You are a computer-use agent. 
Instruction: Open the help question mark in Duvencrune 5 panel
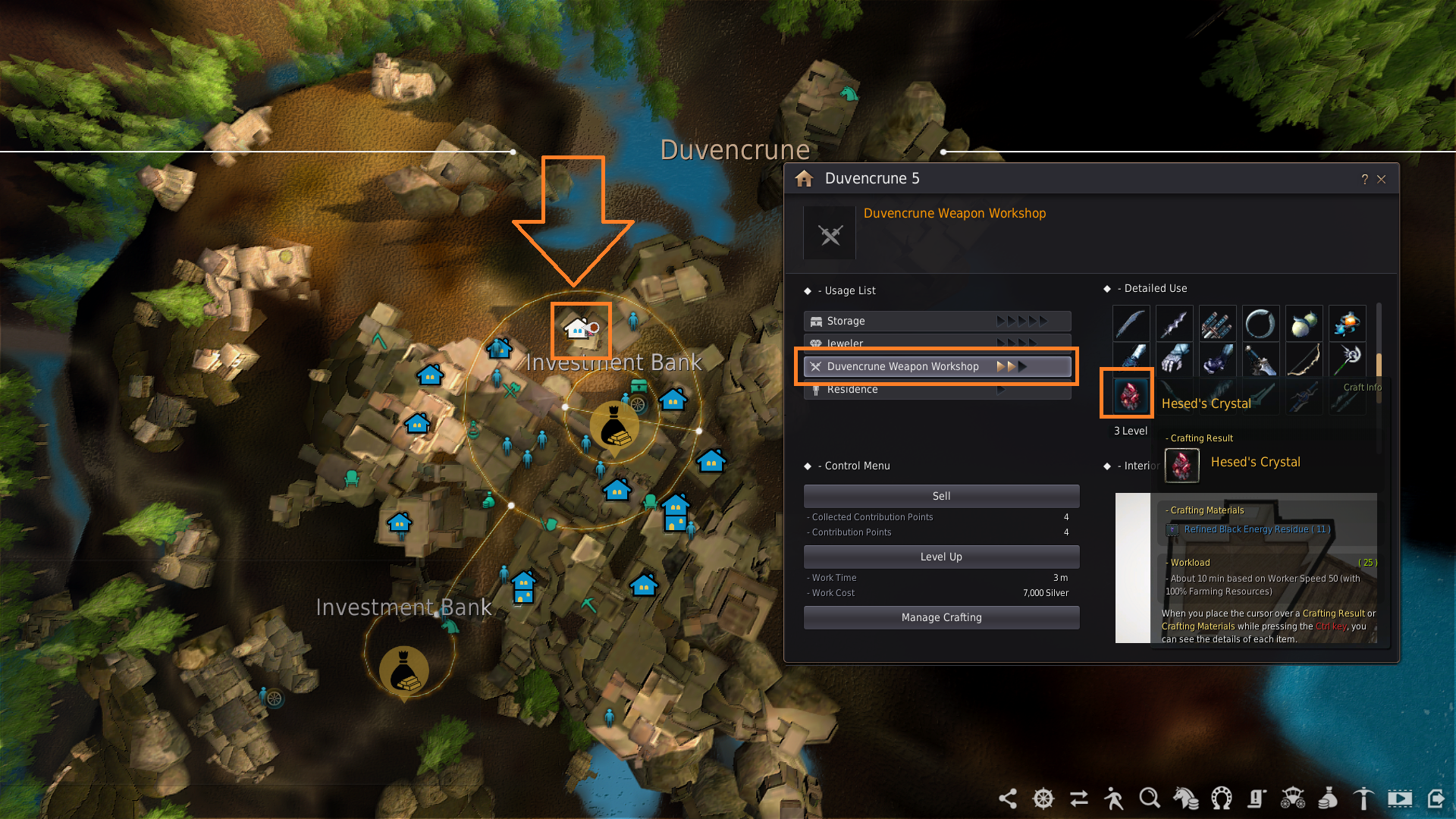coord(1364,179)
